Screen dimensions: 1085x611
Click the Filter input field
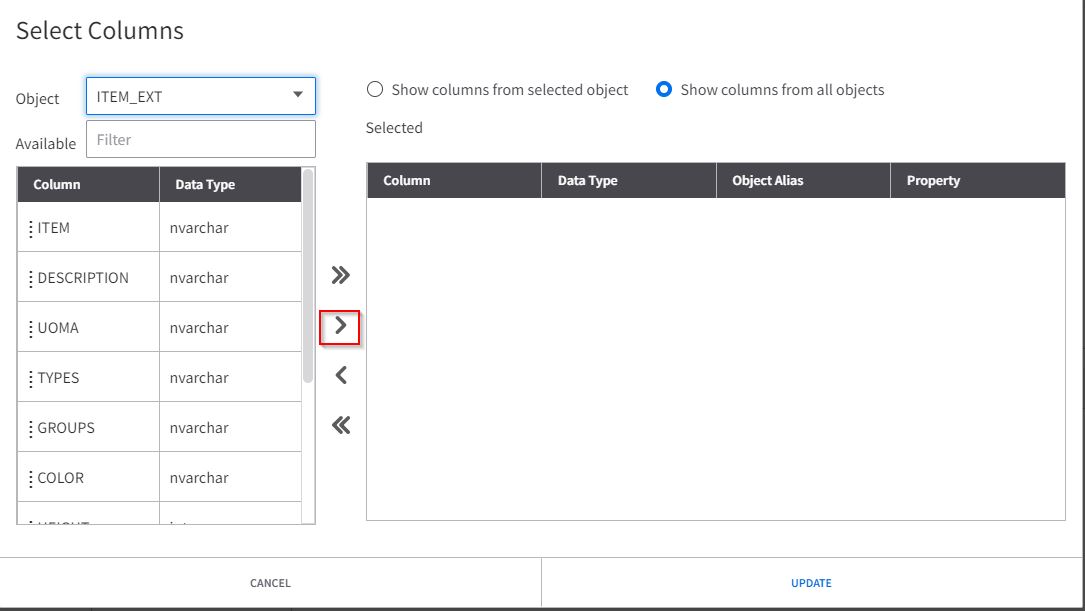200,140
